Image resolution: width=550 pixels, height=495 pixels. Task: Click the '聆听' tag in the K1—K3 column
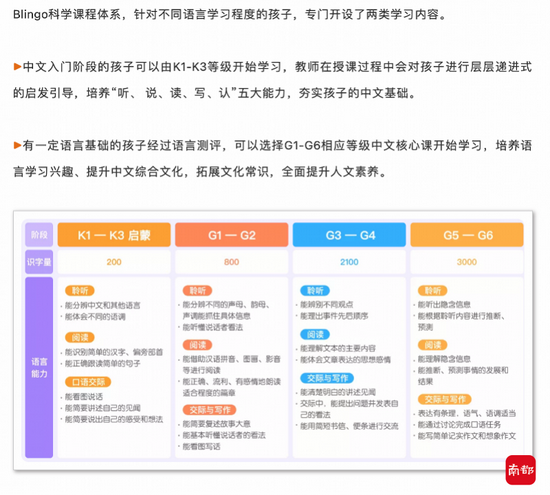point(80,290)
